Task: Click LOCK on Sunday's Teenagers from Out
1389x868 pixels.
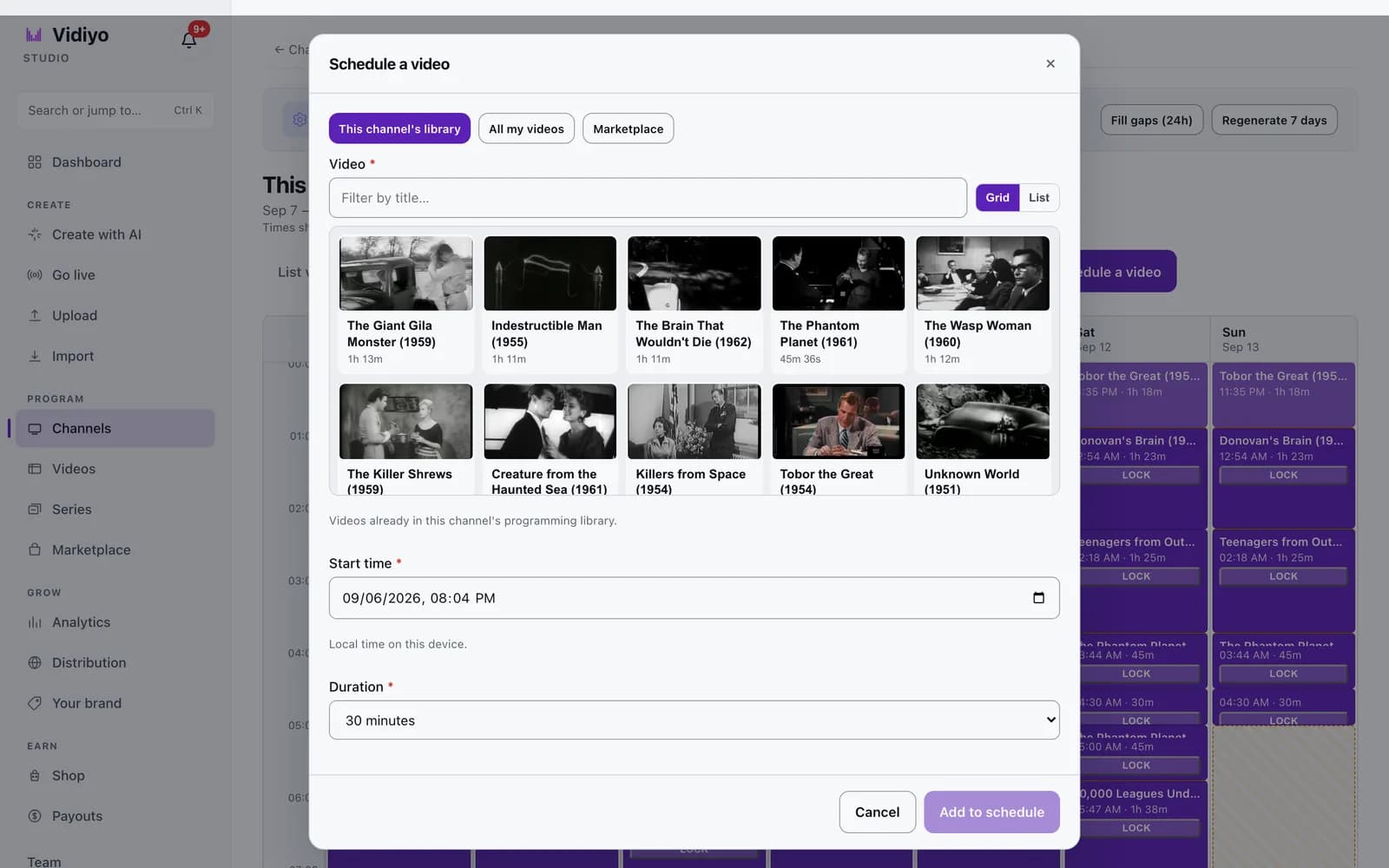Action: [1283, 576]
